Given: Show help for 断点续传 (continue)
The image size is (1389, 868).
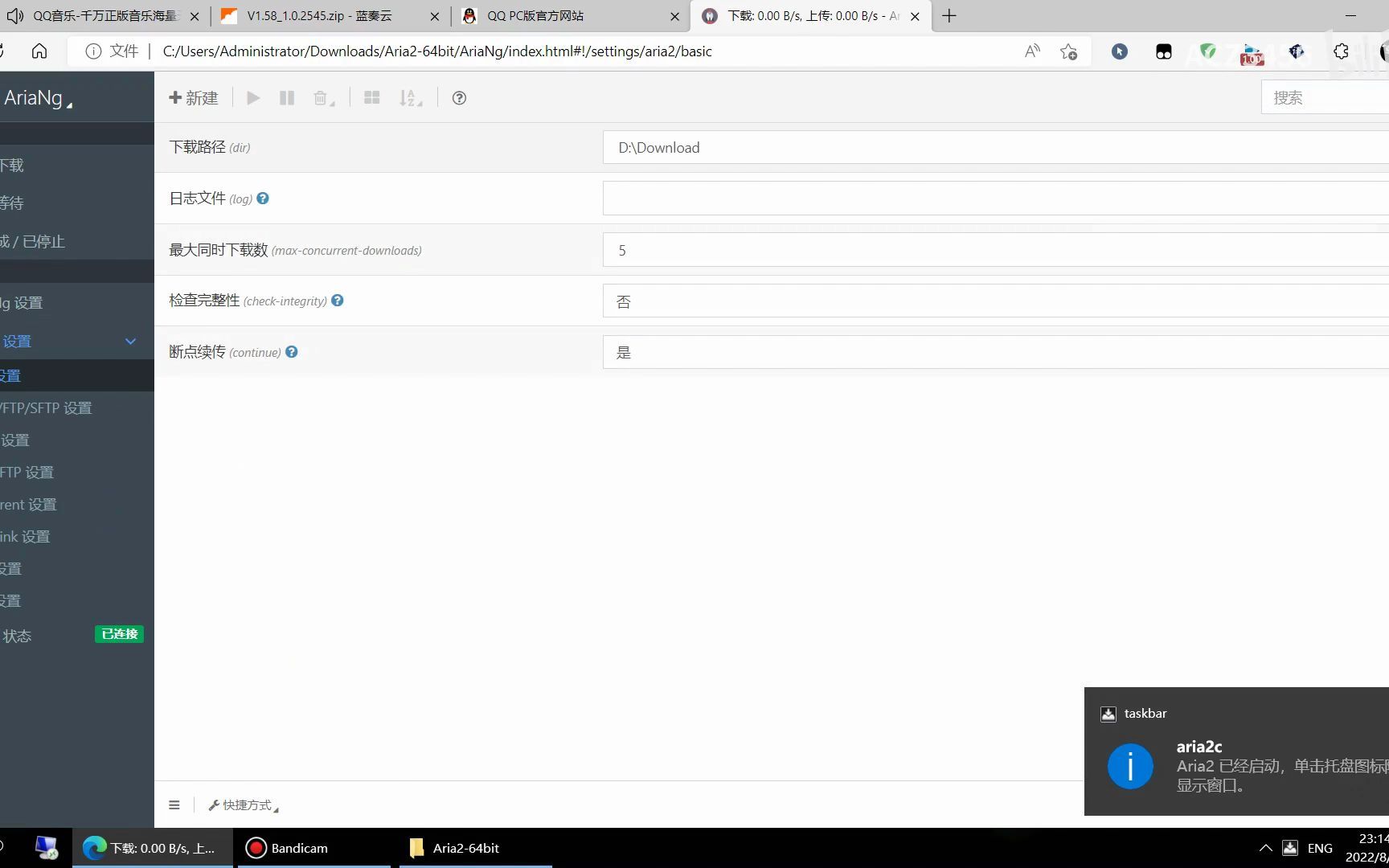Looking at the screenshot, I should pyautogui.click(x=292, y=352).
